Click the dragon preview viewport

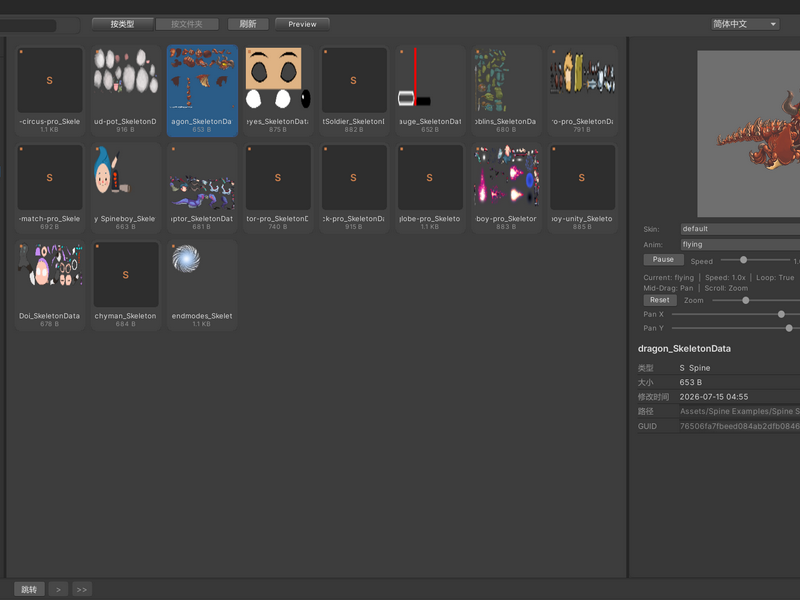(x=748, y=134)
